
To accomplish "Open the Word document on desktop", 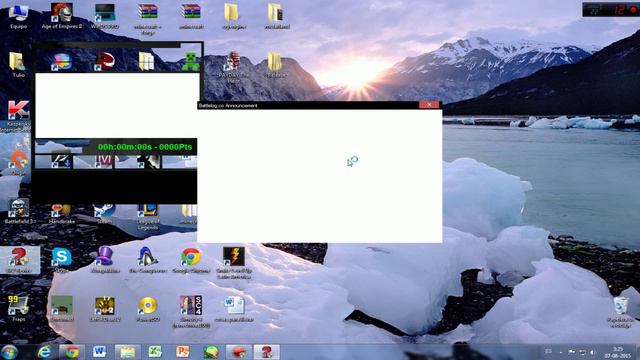I will (234, 309).
